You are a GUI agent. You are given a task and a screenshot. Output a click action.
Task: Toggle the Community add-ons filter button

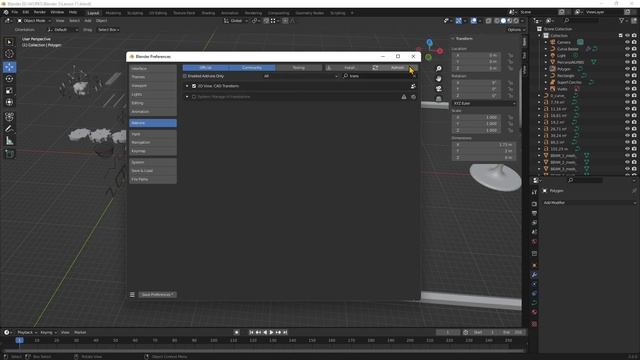coord(252,68)
